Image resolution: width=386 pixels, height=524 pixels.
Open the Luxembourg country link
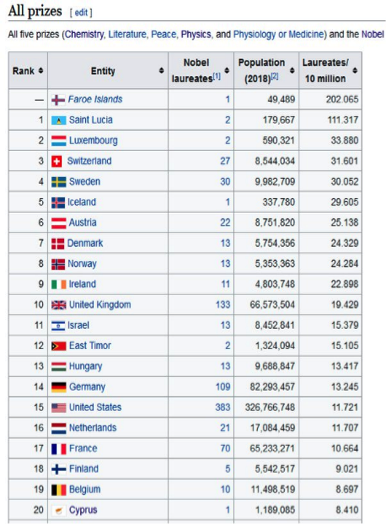[93, 141]
